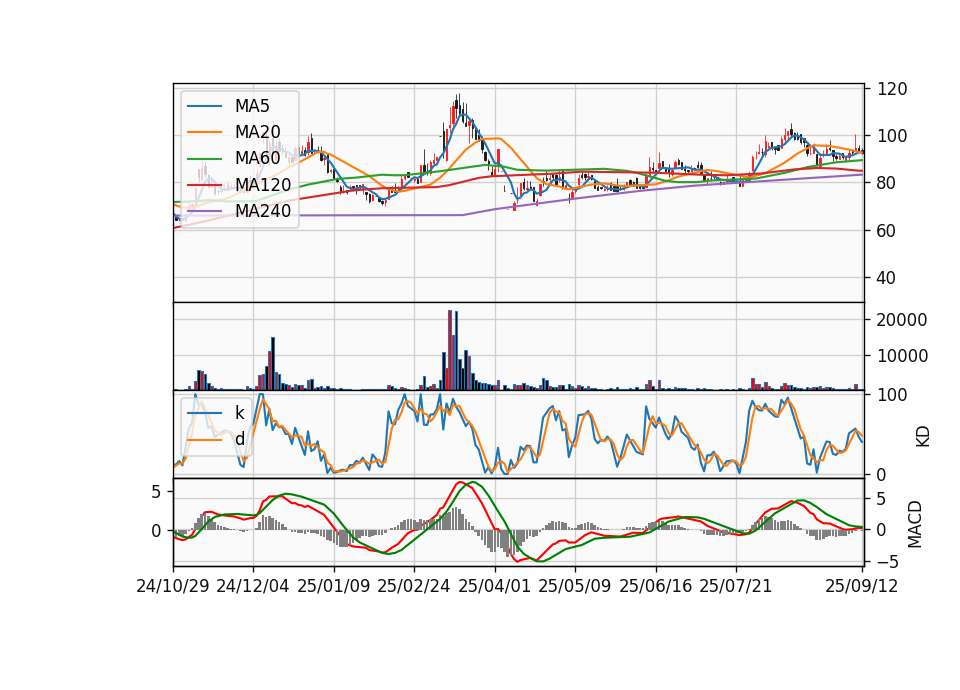
Task: Click the 25/01/09 date axis label
Action: pyautogui.click(x=334, y=587)
